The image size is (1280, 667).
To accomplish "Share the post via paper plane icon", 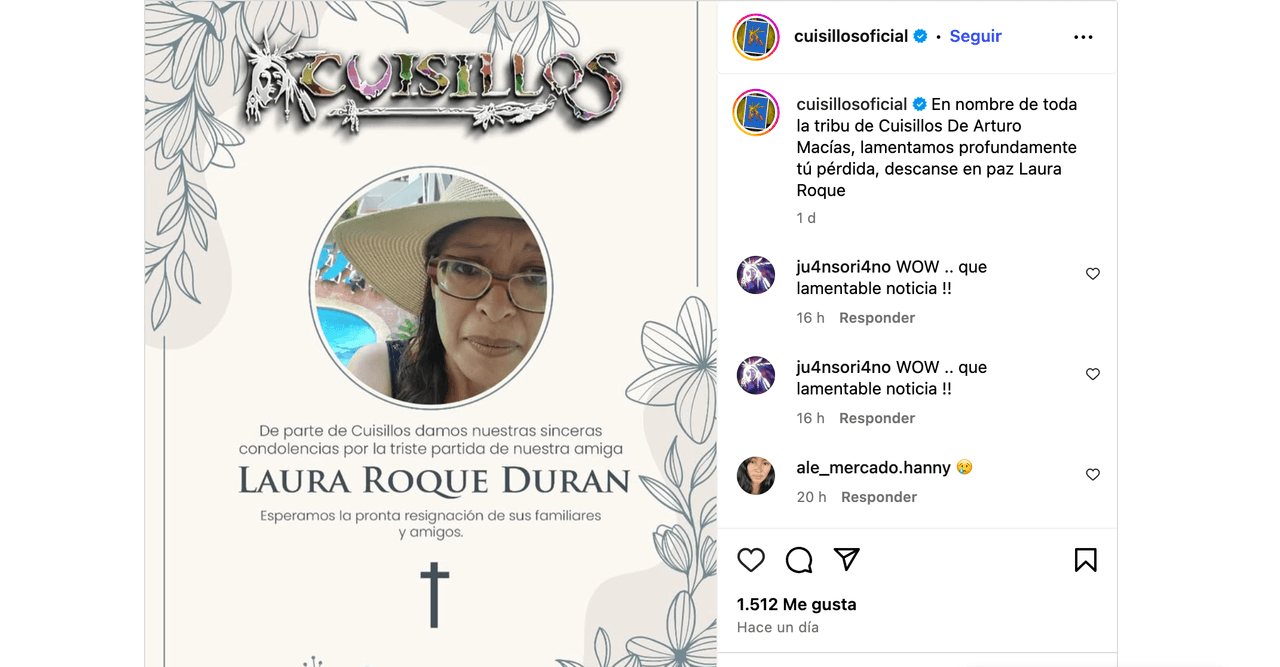I will click(847, 560).
